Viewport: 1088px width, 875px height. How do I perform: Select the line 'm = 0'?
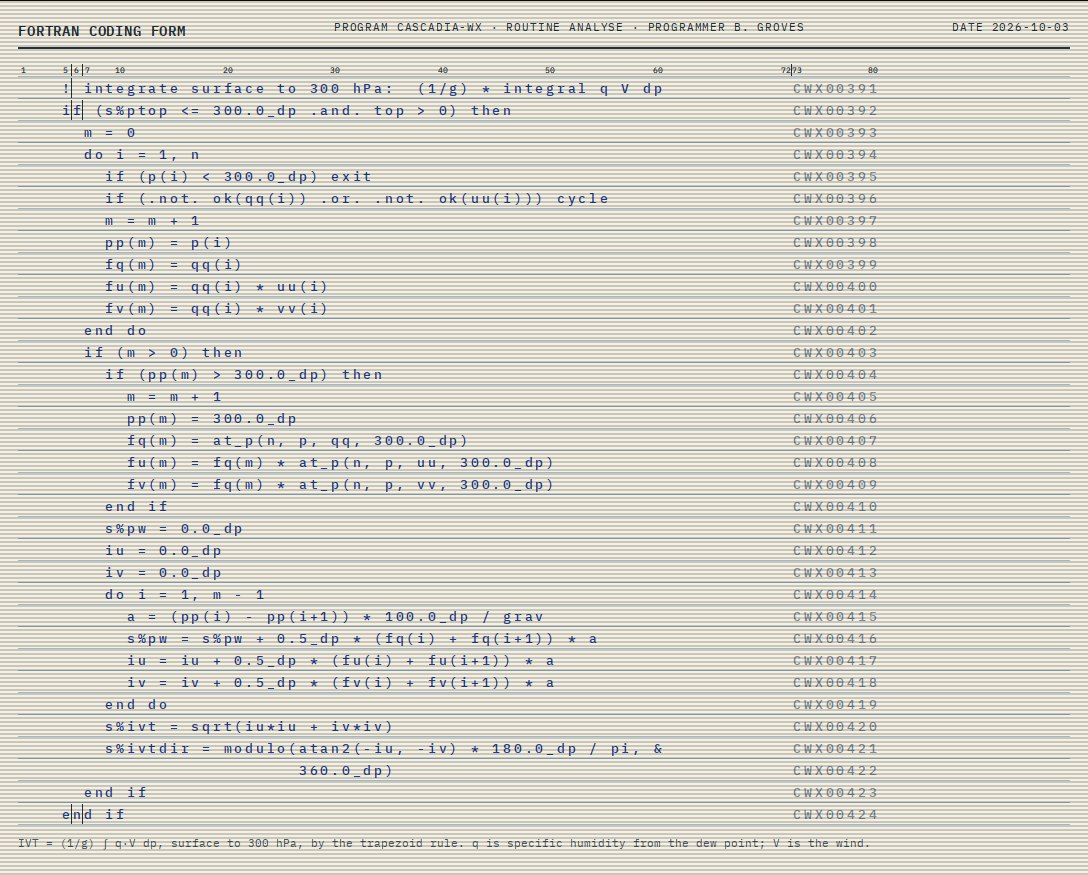(110, 133)
